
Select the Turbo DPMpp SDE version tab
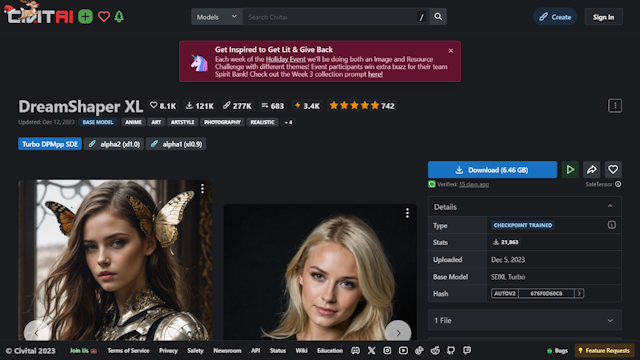pyautogui.click(x=50, y=144)
